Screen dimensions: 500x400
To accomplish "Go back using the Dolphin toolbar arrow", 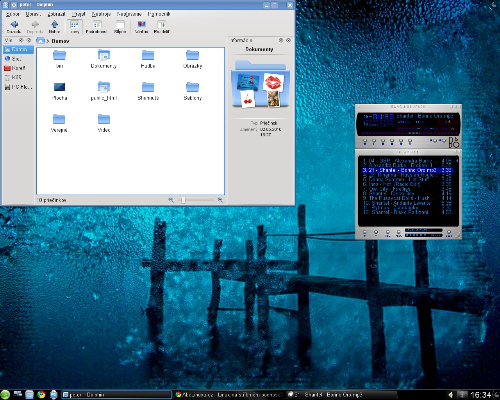I will coord(14,27).
